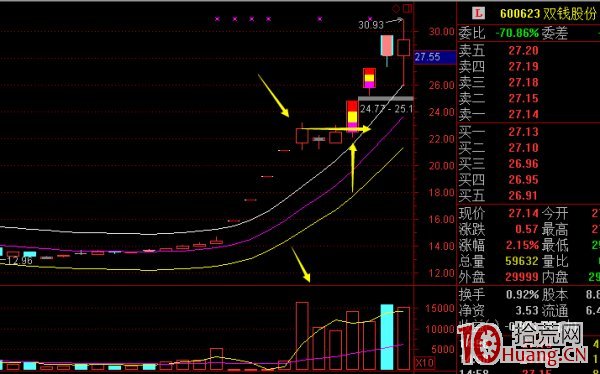Select the 买三 26.96 bid row
The height and width of the screenshot is (374, 600).
529,164
